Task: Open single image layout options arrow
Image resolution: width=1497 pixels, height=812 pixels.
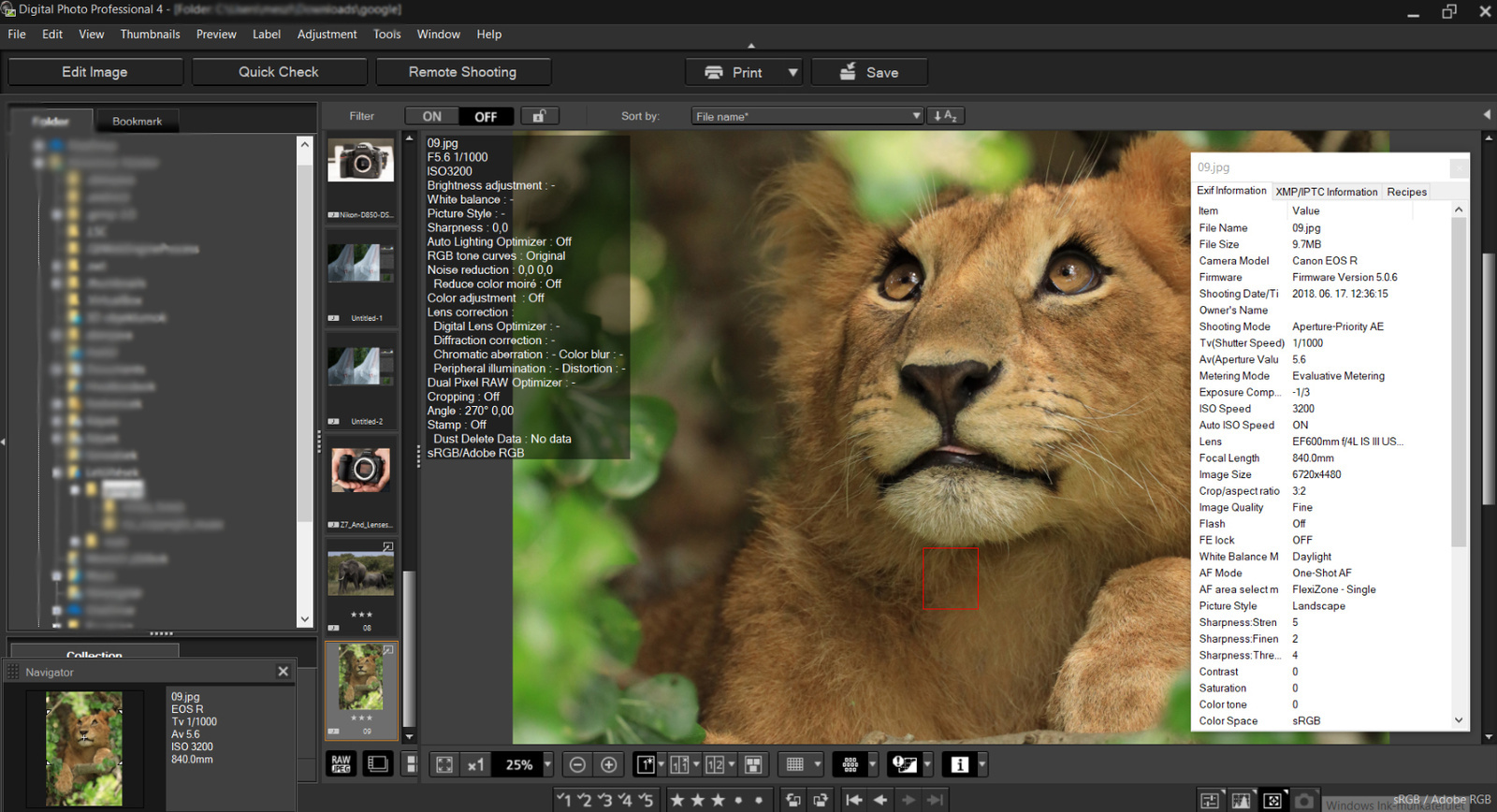Action: coord(661,764)
